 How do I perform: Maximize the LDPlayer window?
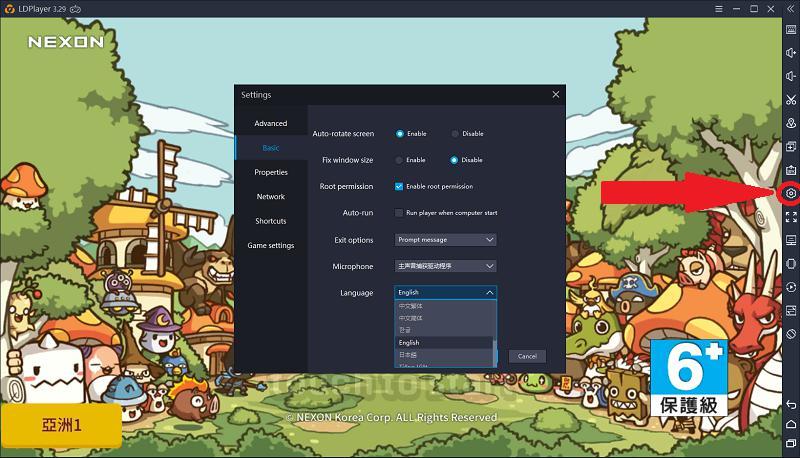(754, 9)
